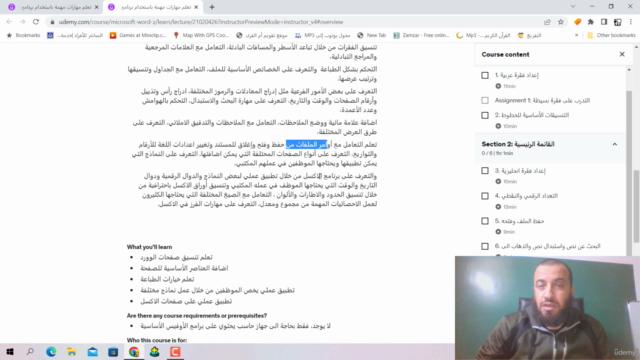Show more bookmarks chevron
640x360 pixels.
tap(576, 36)
